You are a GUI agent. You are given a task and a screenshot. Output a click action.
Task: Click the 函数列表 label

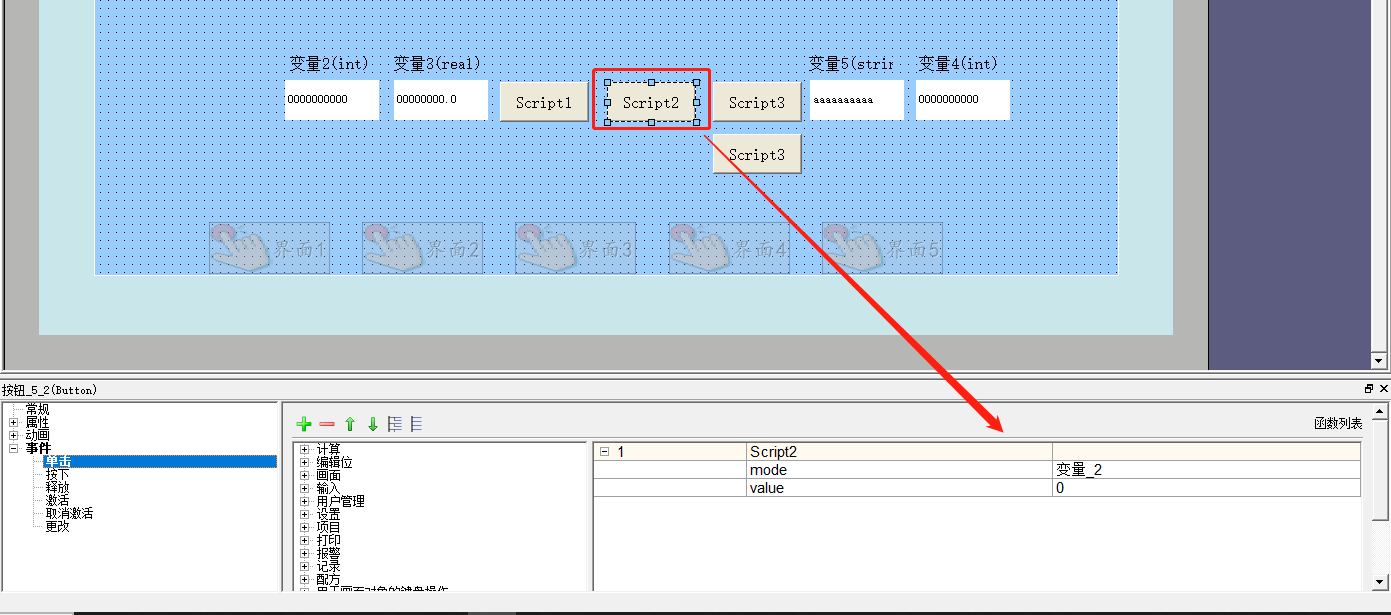(1338, 424)
